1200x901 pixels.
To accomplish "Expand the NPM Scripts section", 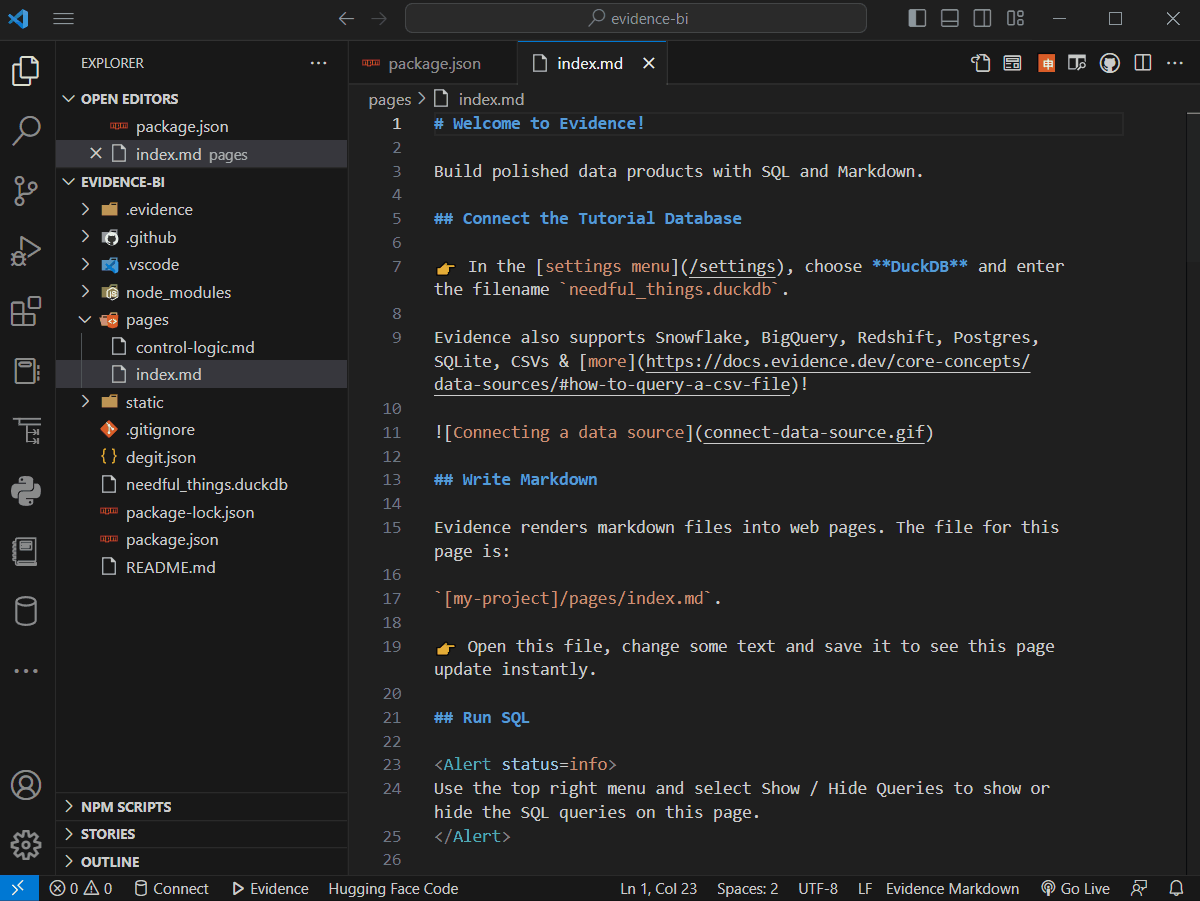I will pos(69,807).
